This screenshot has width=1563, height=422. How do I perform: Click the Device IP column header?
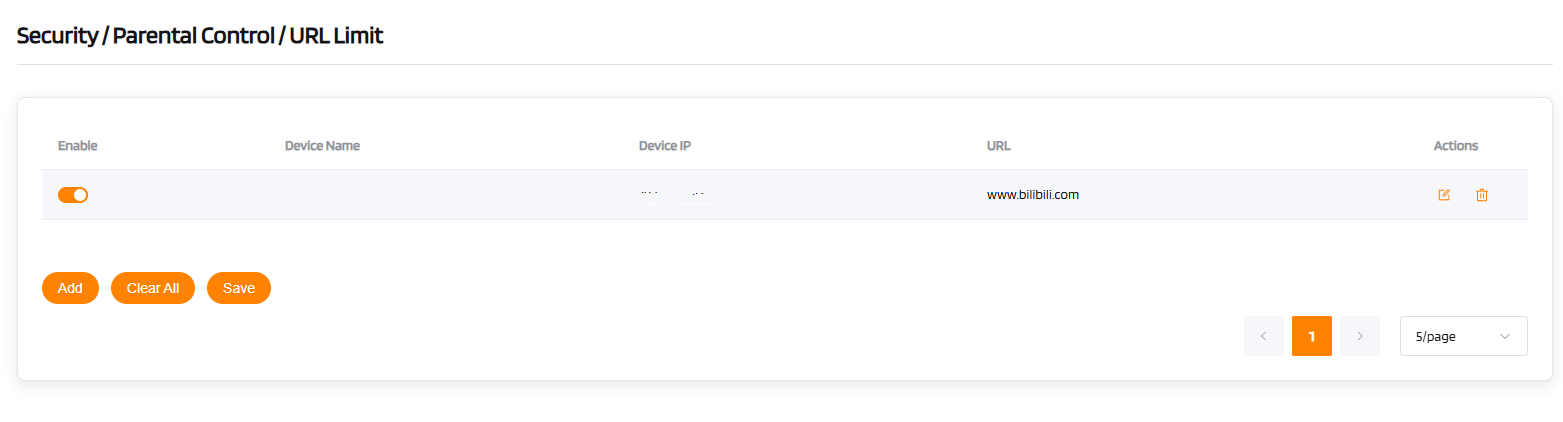(665, 146)
